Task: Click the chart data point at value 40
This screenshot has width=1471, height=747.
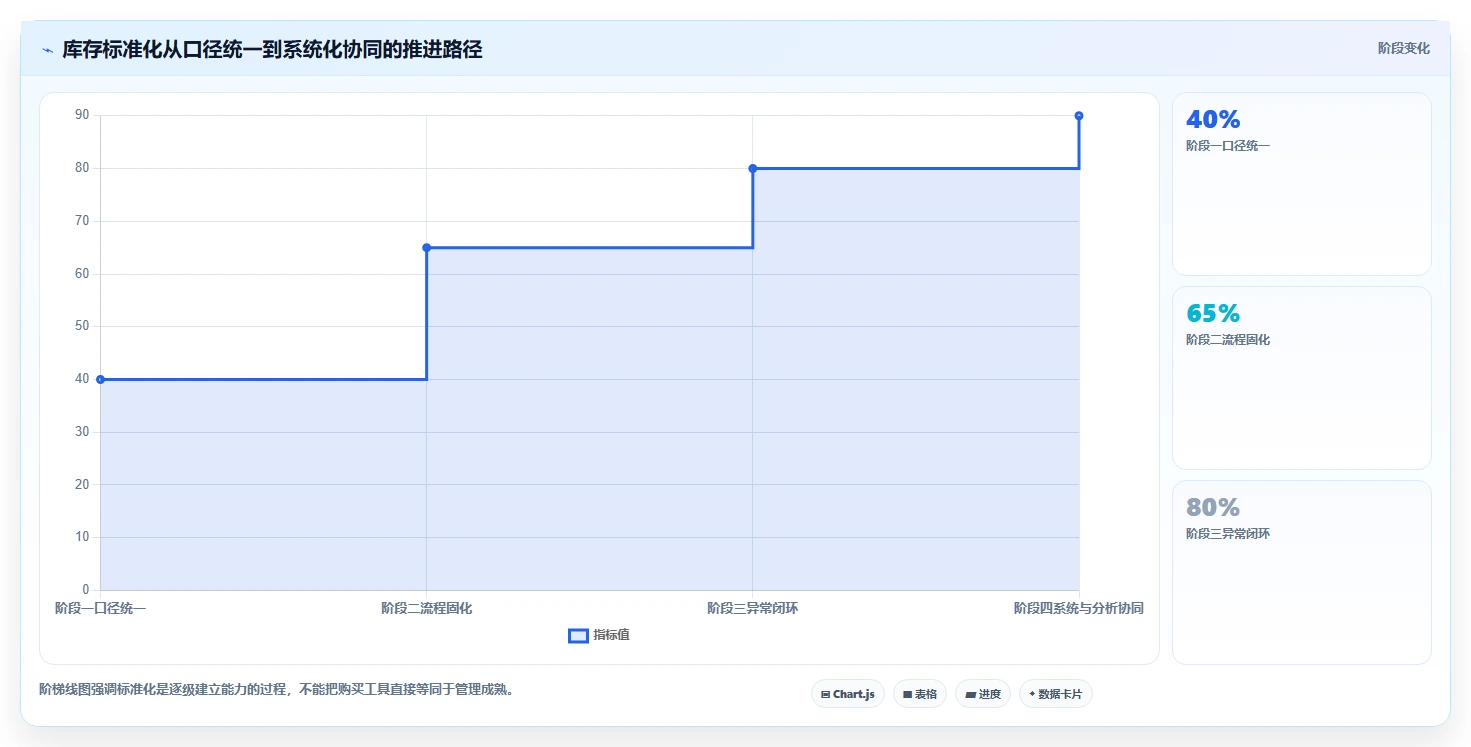Action: (100, 379)
